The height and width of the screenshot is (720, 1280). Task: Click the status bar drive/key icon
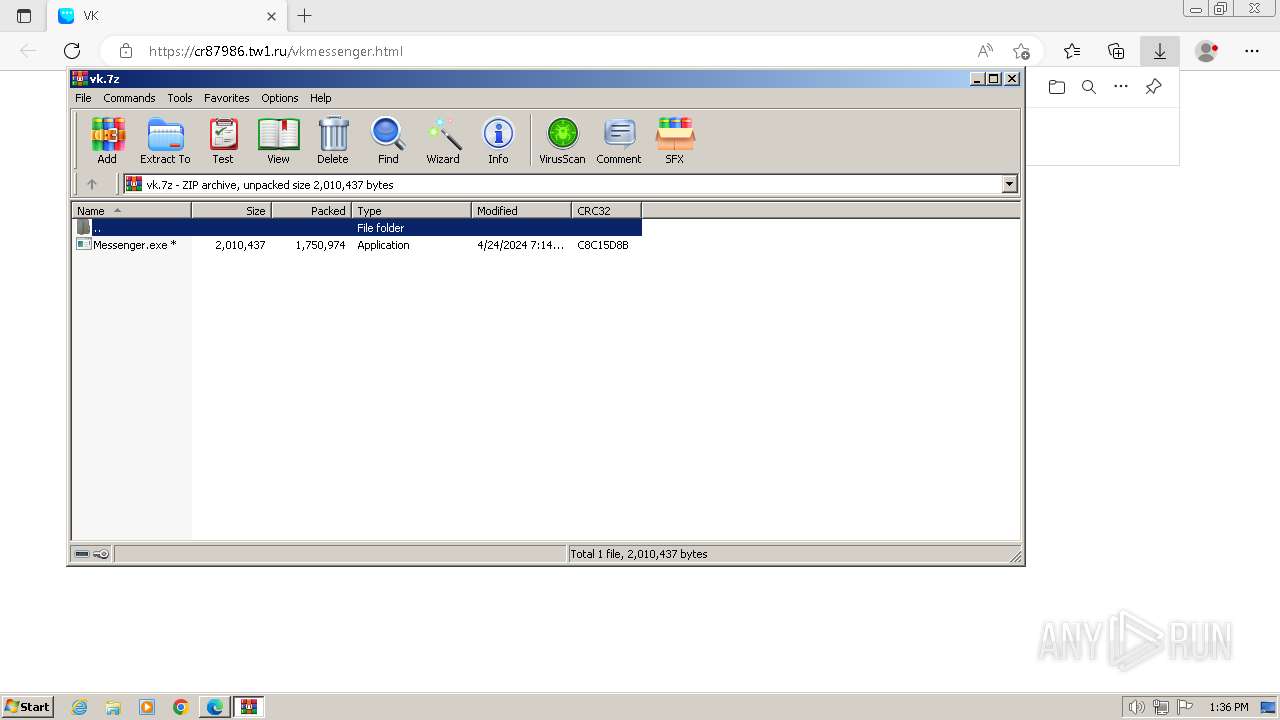[x=92, y=554]
